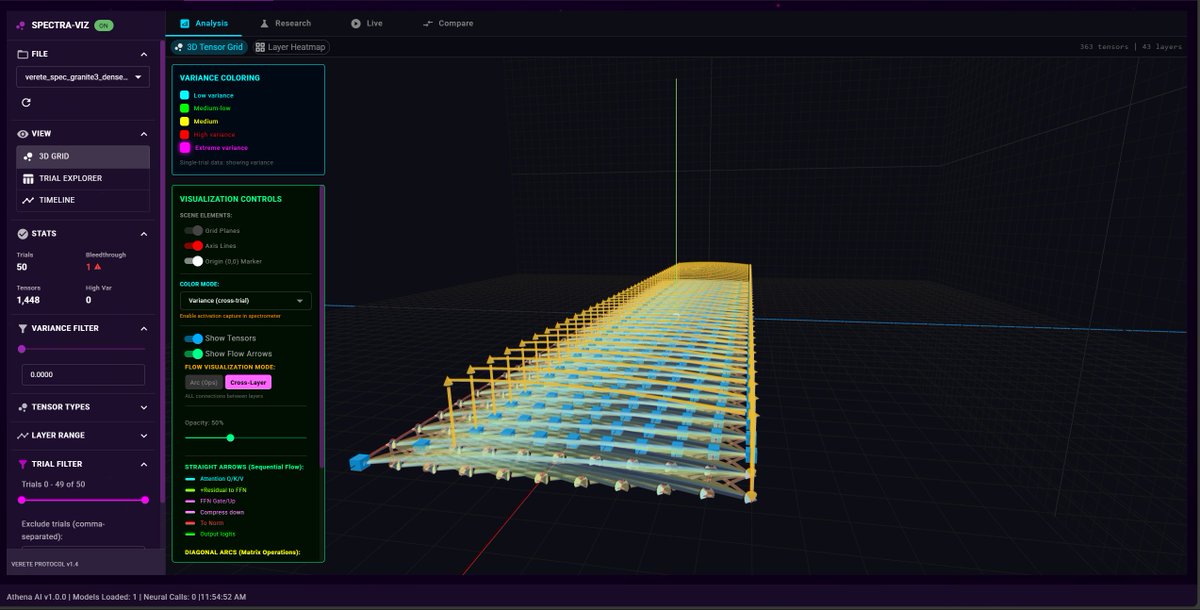Click the red Bleedthrough warning triangle
The width and height of the screenshot is (1200, 610).
(x=98, y=268)
